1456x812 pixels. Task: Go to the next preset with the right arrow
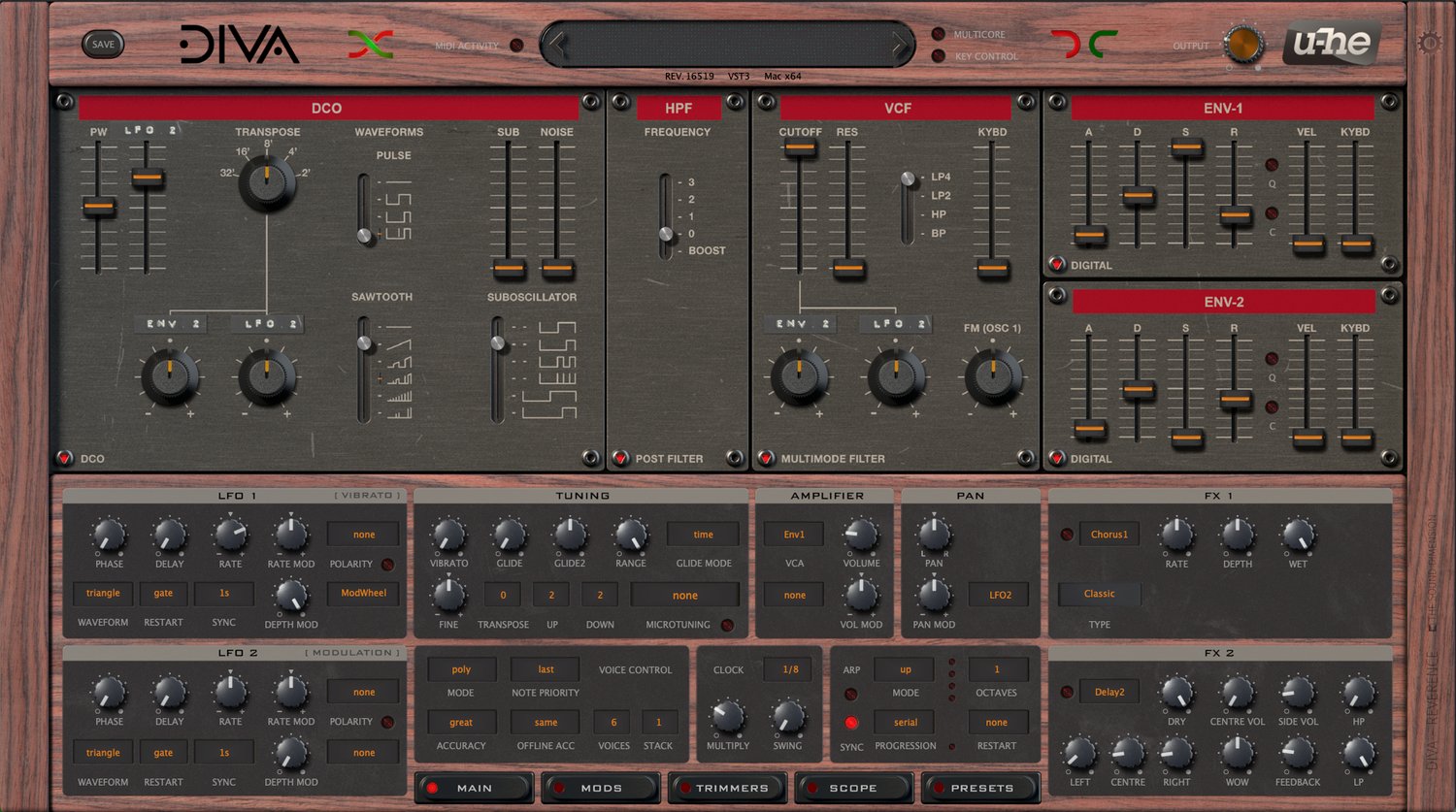tap(899, 44)
